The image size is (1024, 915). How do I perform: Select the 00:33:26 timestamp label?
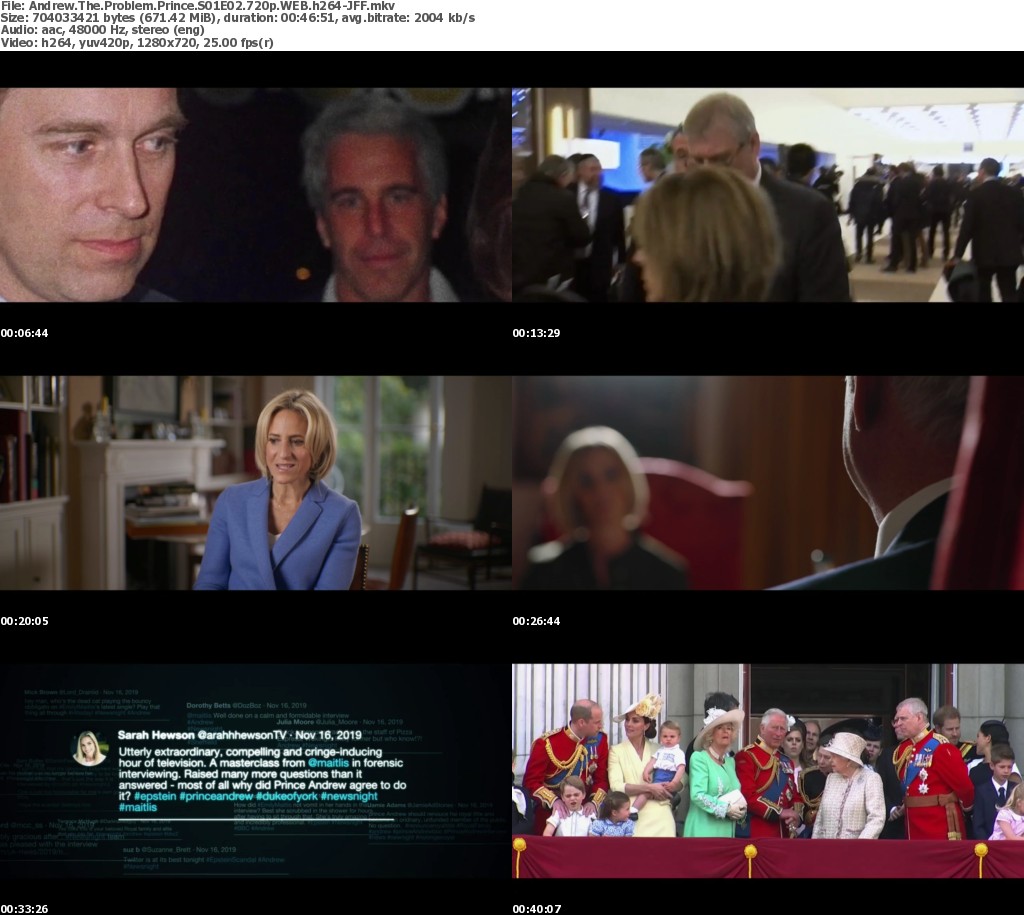[x=24, y=909]
